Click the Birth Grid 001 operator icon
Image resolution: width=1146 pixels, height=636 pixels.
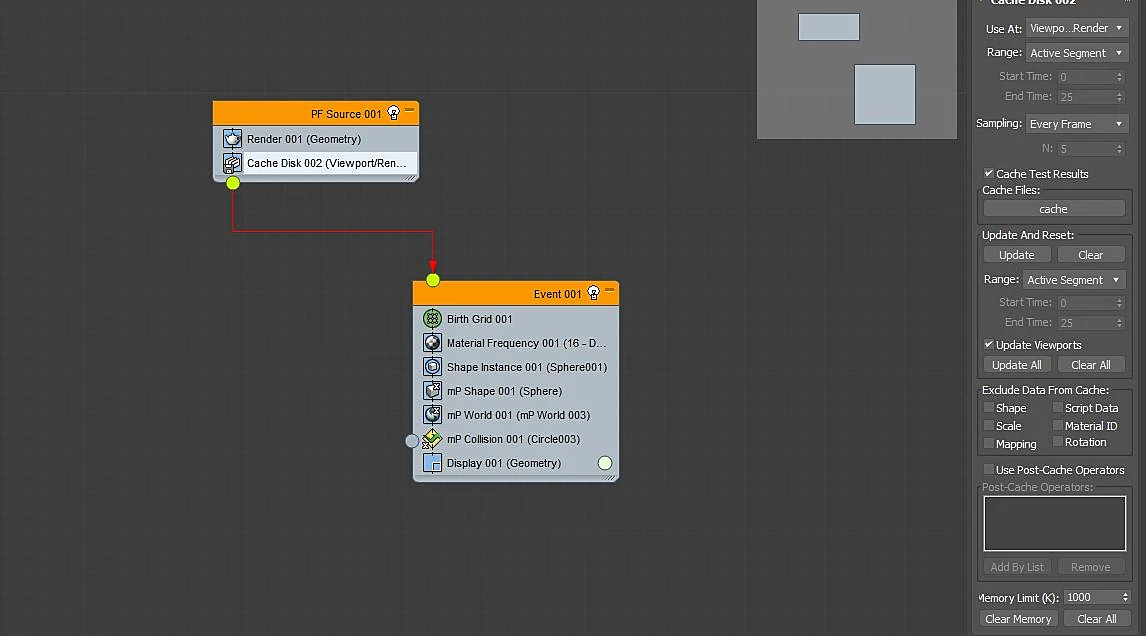[x=433, y=319]
